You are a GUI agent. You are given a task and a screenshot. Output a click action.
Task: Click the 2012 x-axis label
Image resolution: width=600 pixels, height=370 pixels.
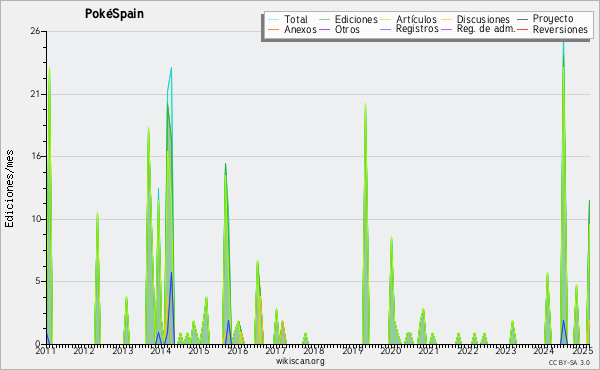(x=84, y=351)
